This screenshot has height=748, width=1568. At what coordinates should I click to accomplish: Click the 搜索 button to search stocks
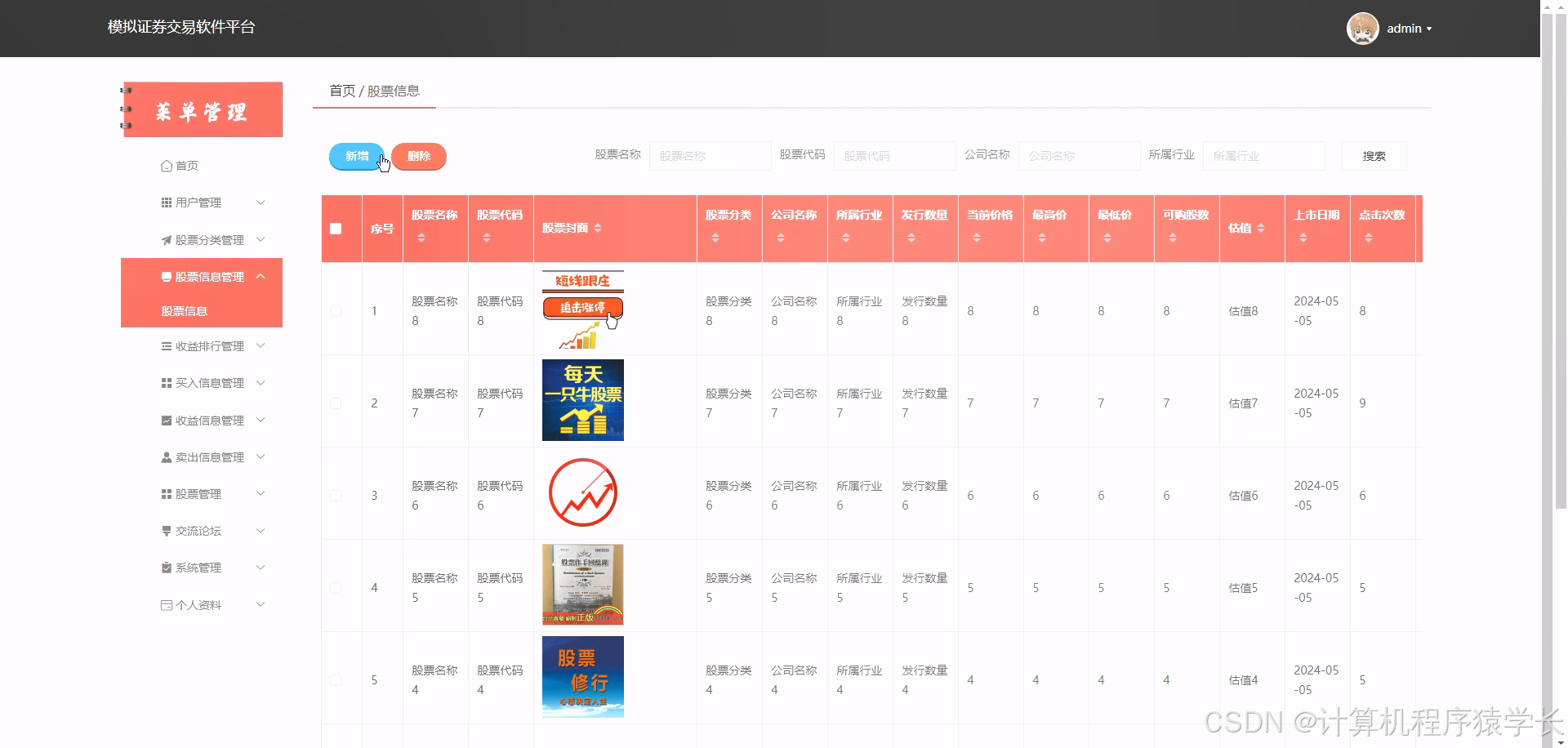click(1374, 155)
